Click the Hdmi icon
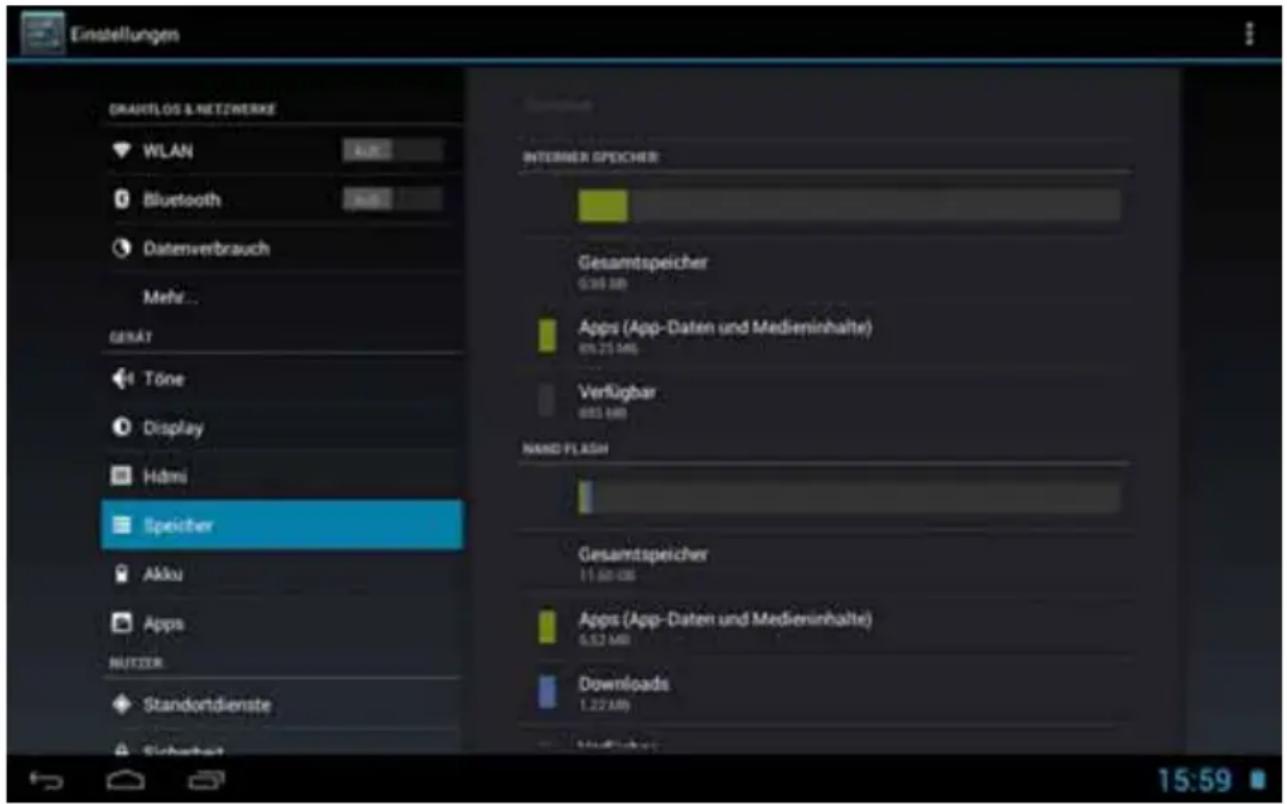Image resolution: width=1287 pixels, height=804 pixels. (x=122, y=476)
